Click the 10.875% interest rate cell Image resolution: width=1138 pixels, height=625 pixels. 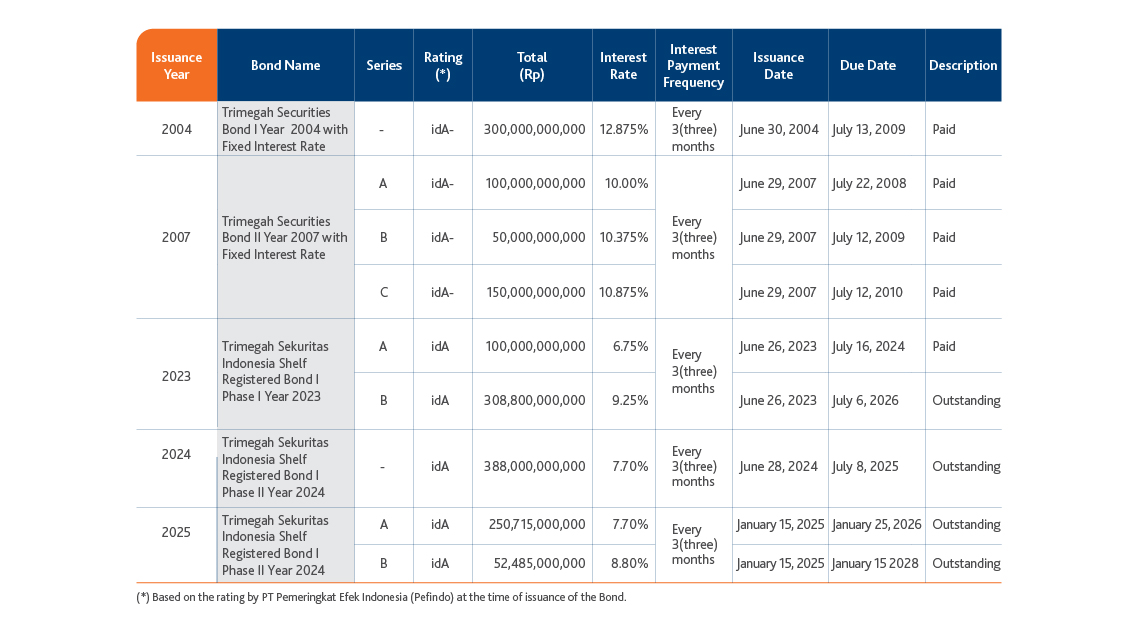(x=623, y=293)
